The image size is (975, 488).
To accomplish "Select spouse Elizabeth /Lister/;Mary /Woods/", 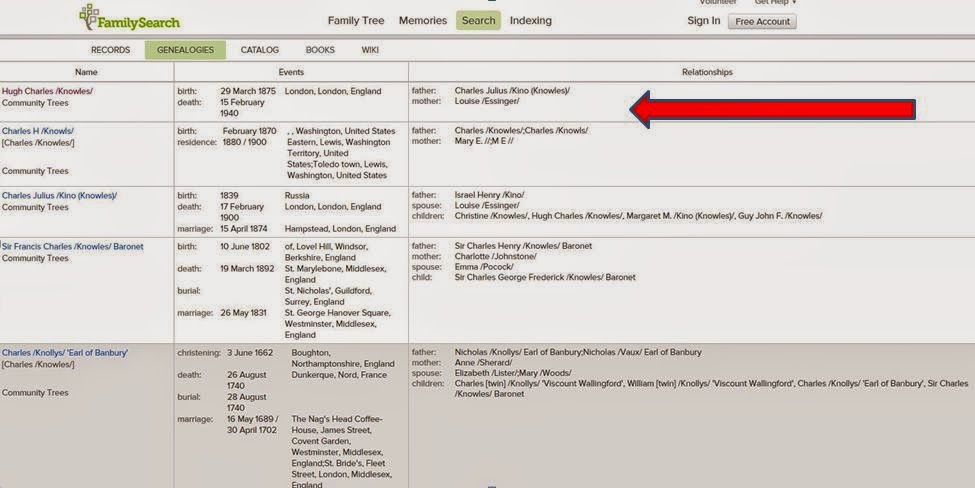I will coord(513,374).
